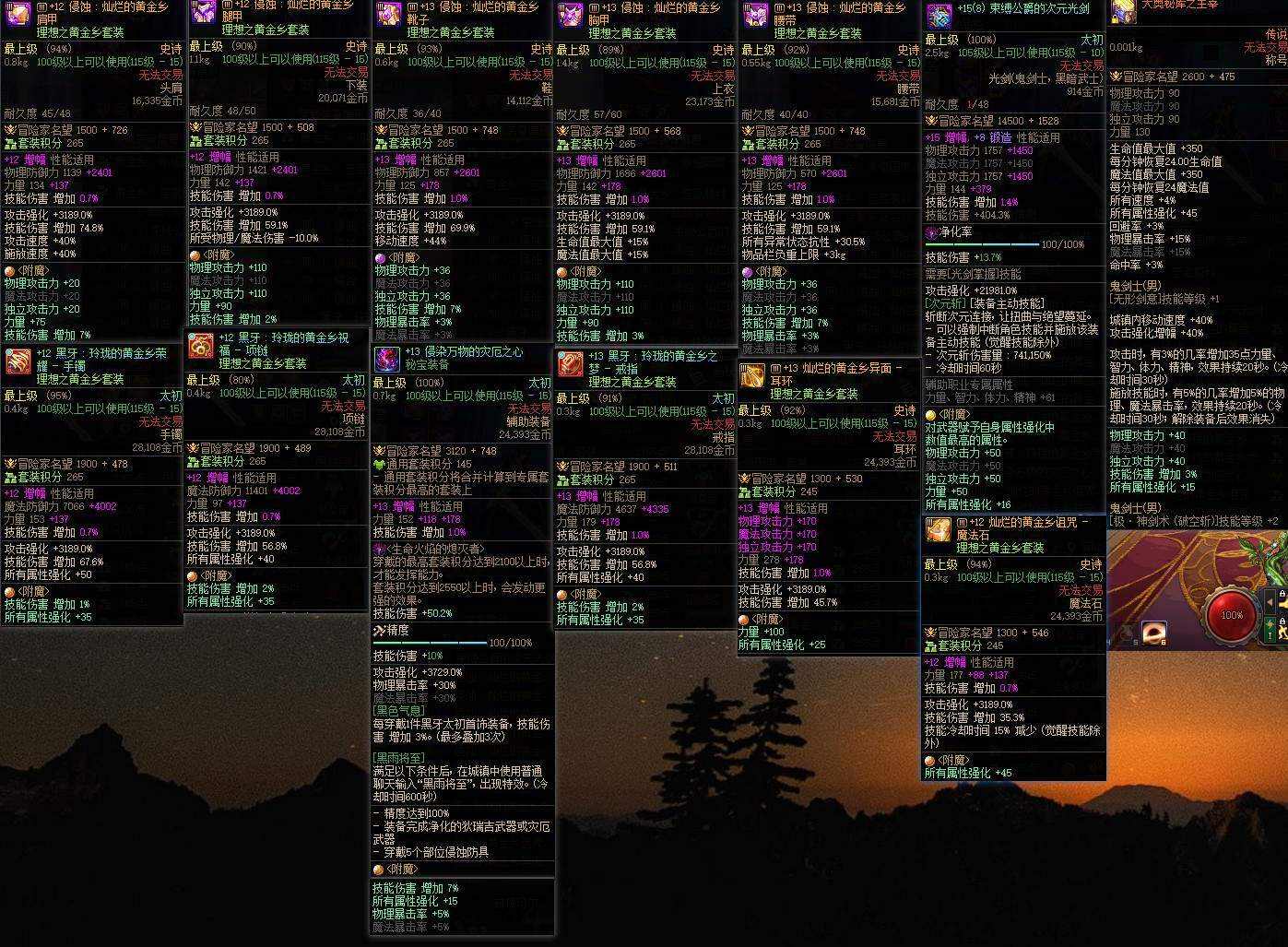Click the 靴子 boots item icon
The image size is (1288, 947).
pos(388,14)
